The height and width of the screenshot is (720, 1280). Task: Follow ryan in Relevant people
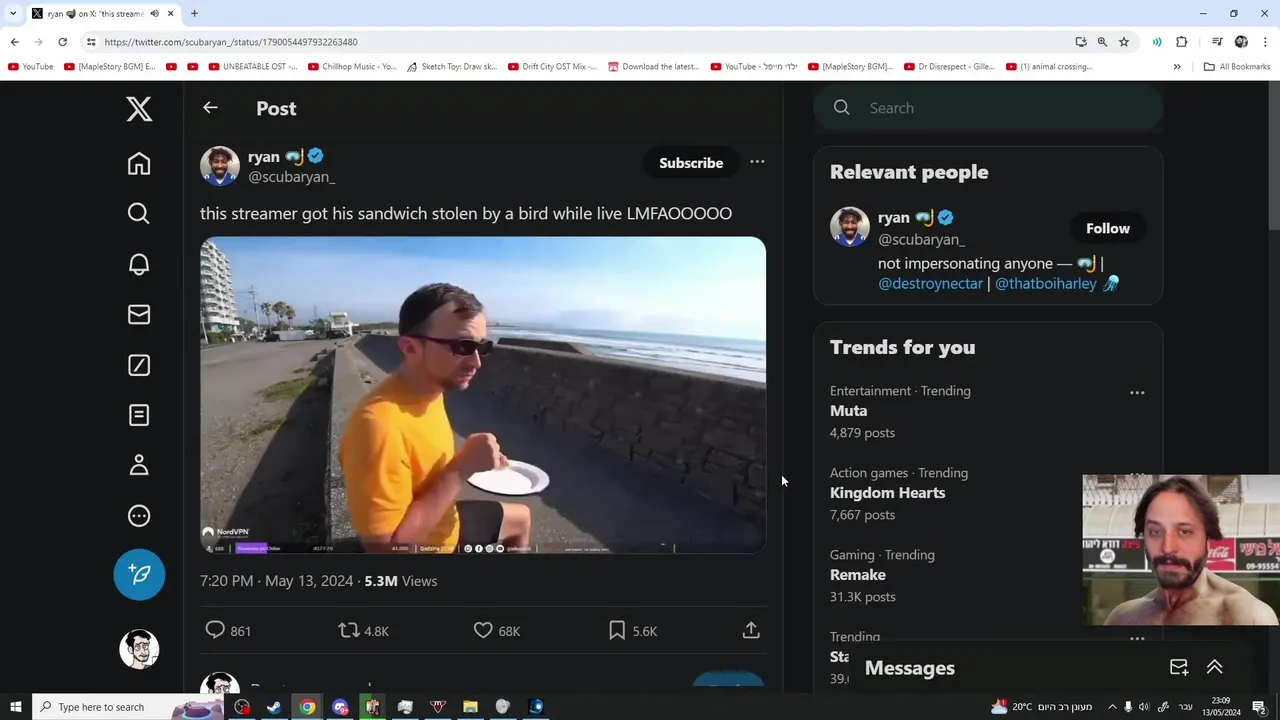1107,228
